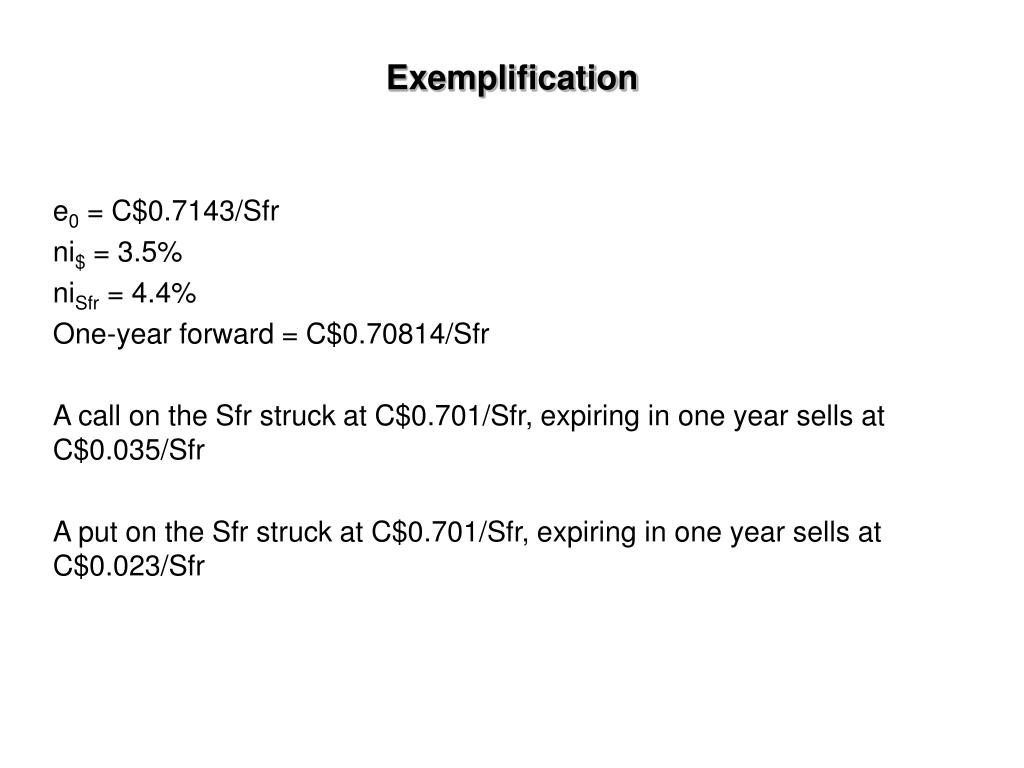This screenshot has height=768, width=1024.
Task: Click 'expiring in one year' in call paragraph
Action: pyautogui.click(x=664, y=417)
